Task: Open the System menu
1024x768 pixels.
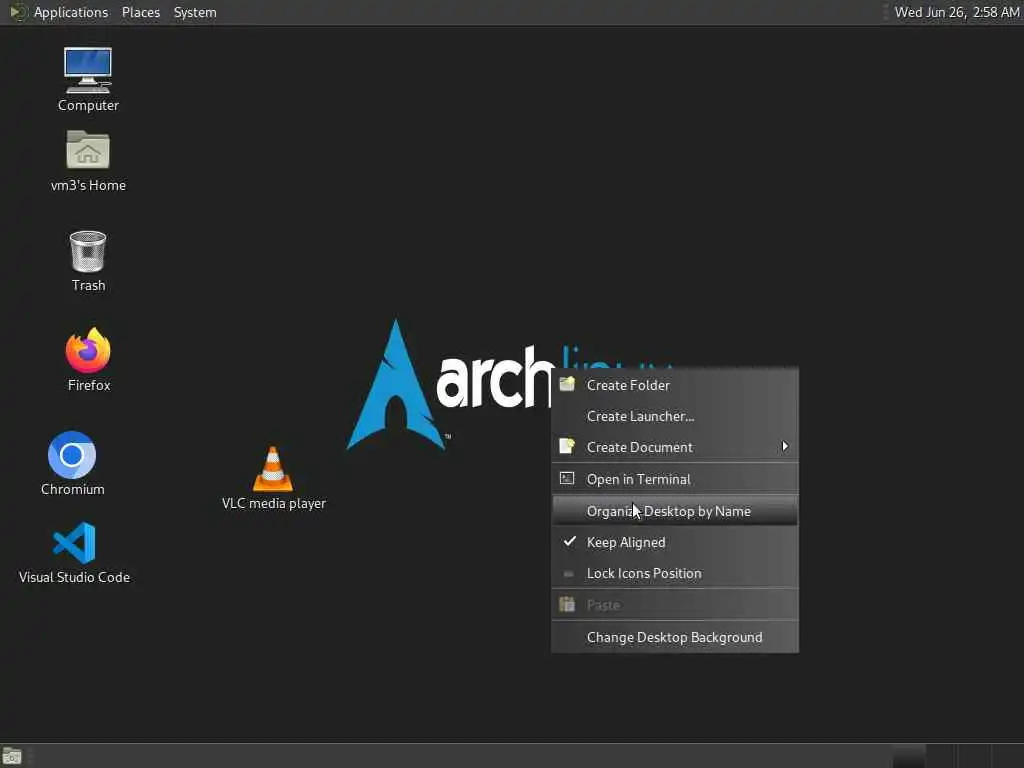Action: tap(195, 12)
